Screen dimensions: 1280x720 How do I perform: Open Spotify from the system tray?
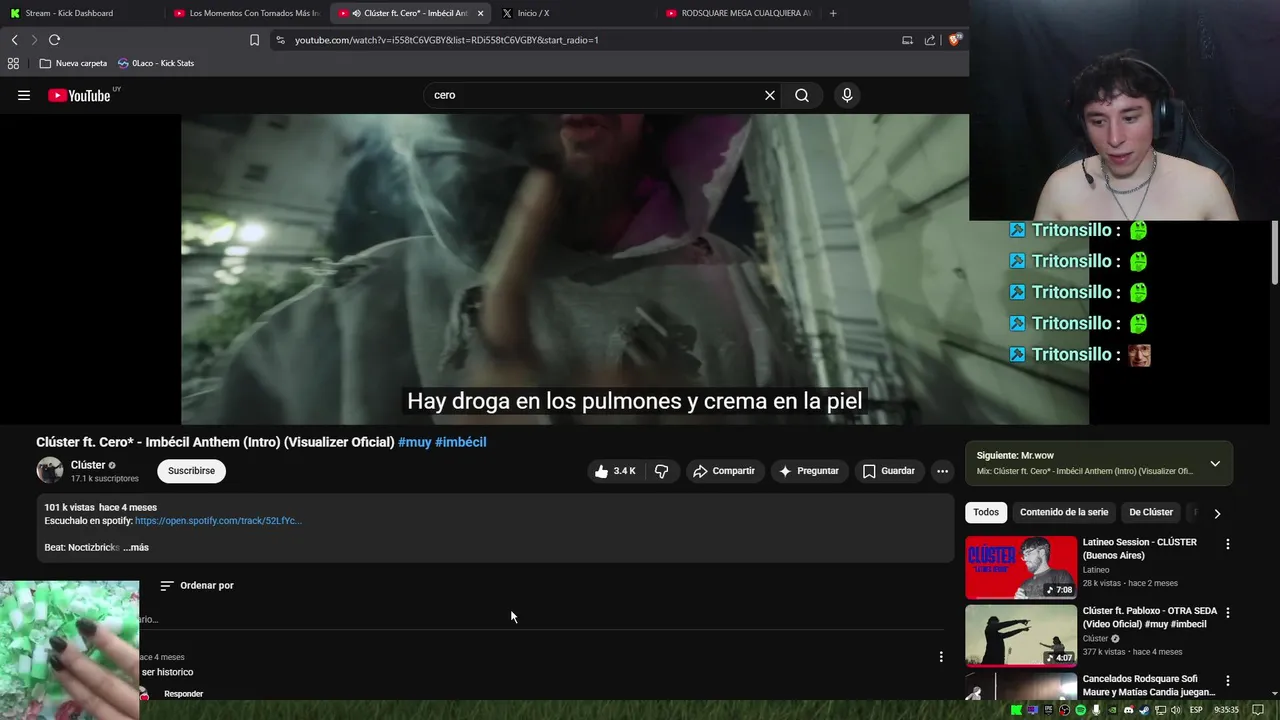[x=1080, y=710]
